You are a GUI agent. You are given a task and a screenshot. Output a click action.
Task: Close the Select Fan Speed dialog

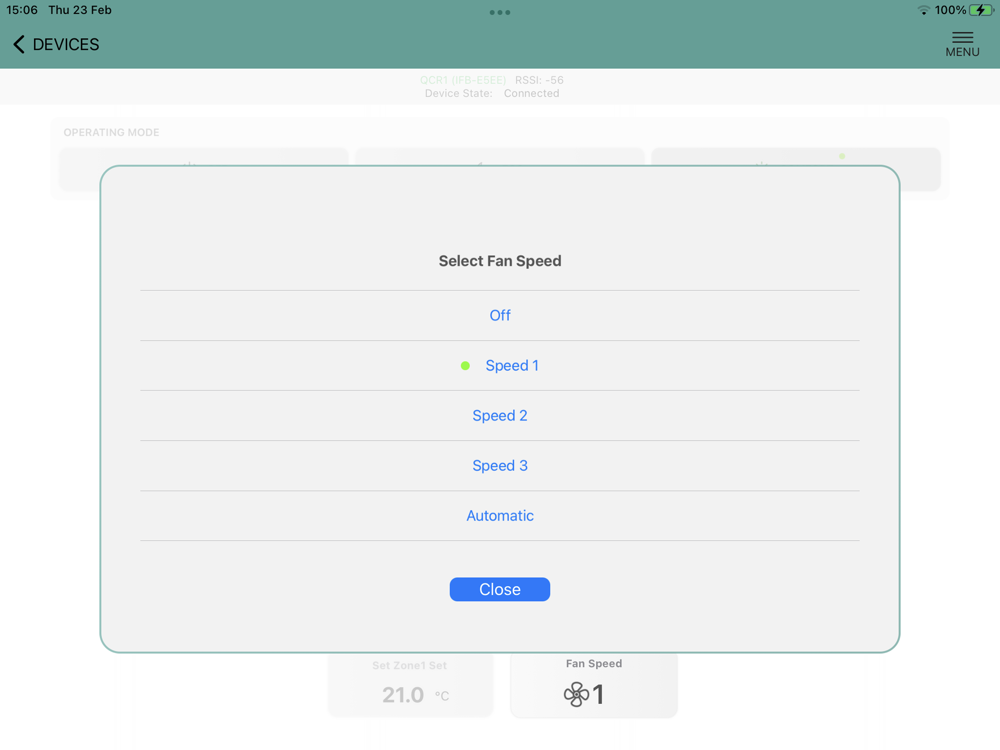(x=500, y=589)
